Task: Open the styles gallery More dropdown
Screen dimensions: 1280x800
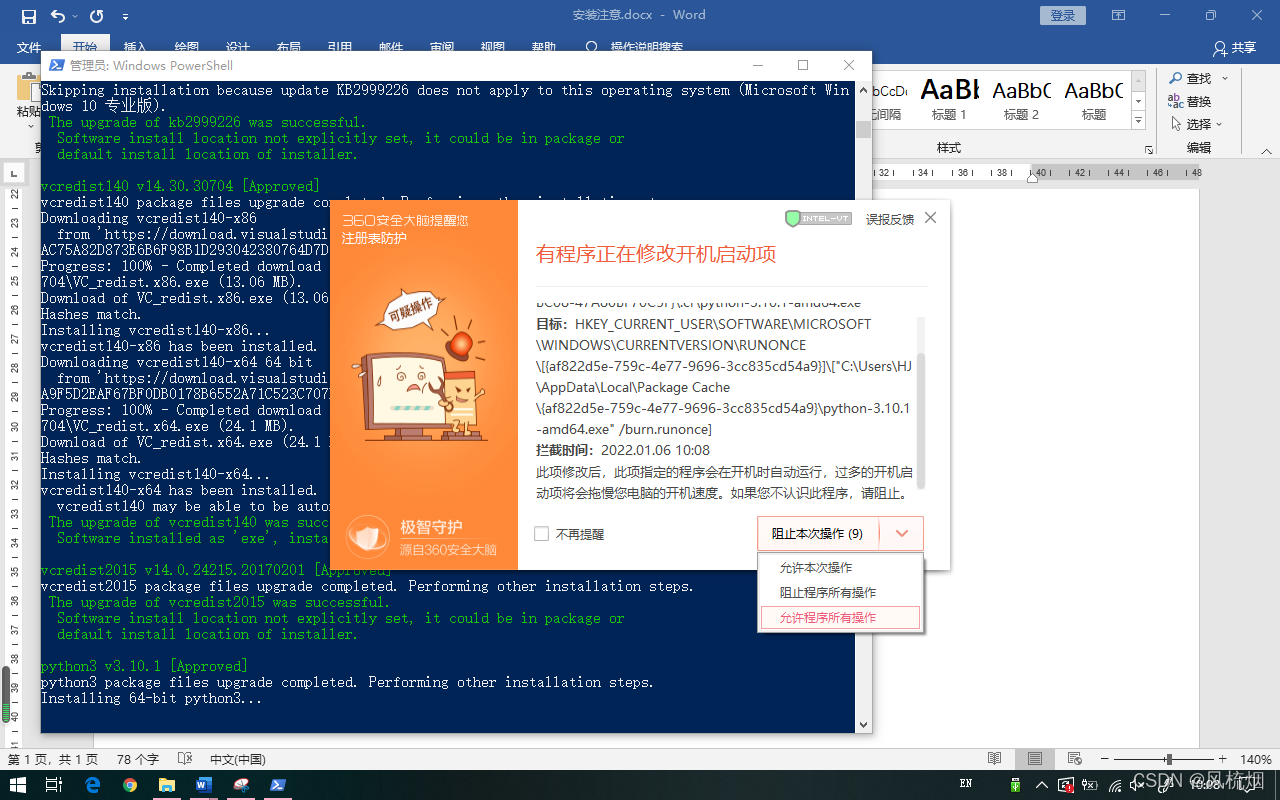Action: click(1138, 121)
